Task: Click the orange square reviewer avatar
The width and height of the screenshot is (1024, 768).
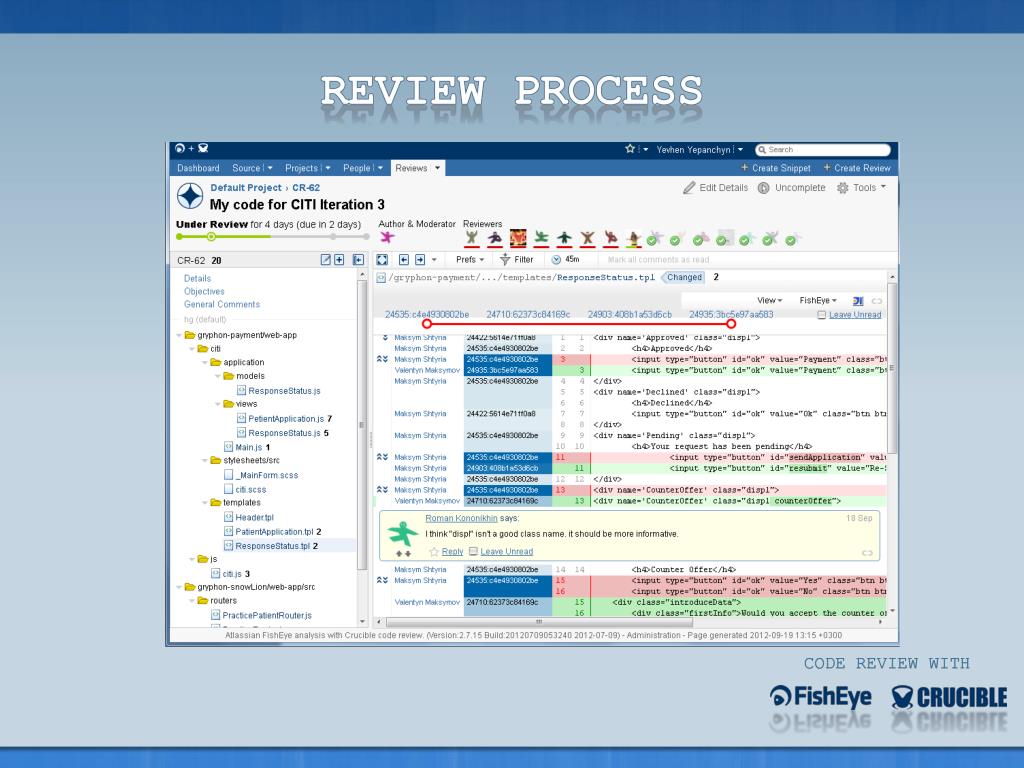Action: [x=518, y=238]
